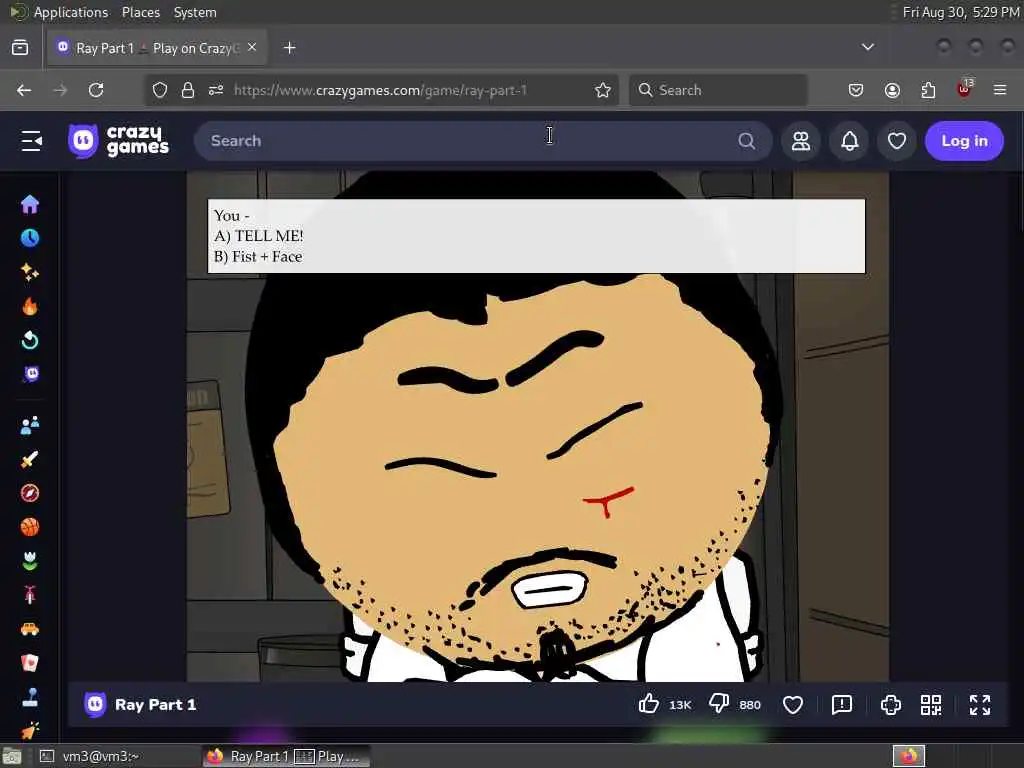Open the car category icon
This screenshot has width=1024, height=768.
coord(30,629)
